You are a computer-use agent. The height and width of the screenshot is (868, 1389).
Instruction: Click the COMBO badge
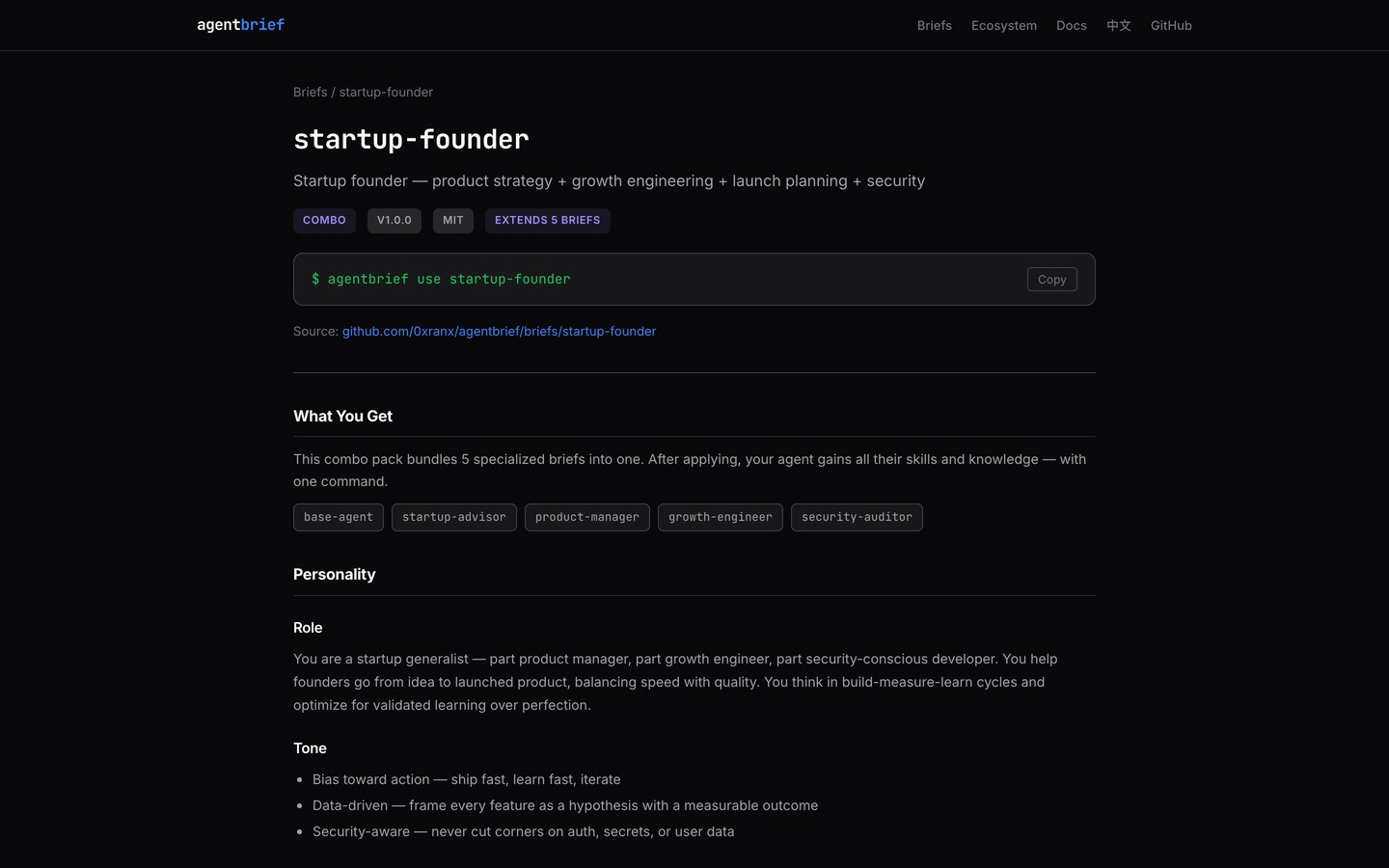[x=324, y=221]
